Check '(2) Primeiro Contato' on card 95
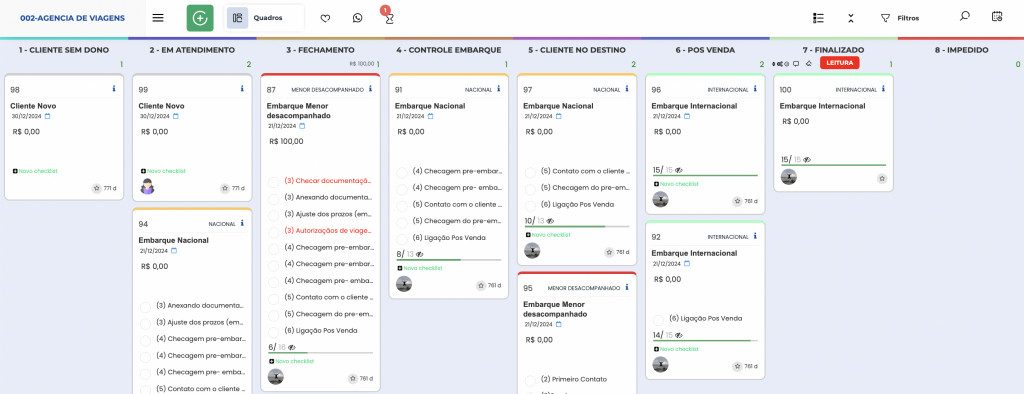The height and width of the screenshot is (394, 1024). coord(530,380)
